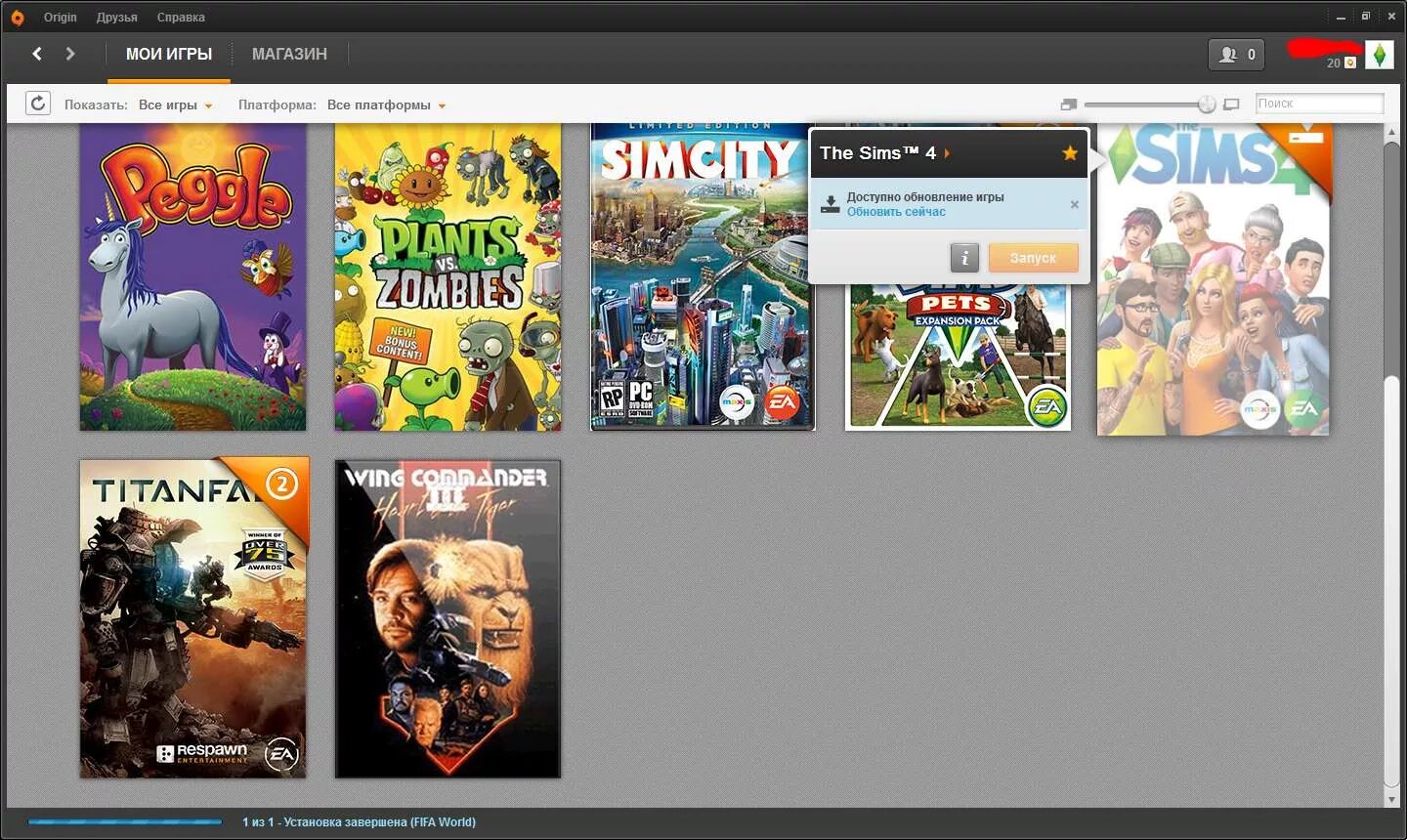Select Plants vs. Zombies cover
This screenshot has height=840, width=1407.
point(448,276)
